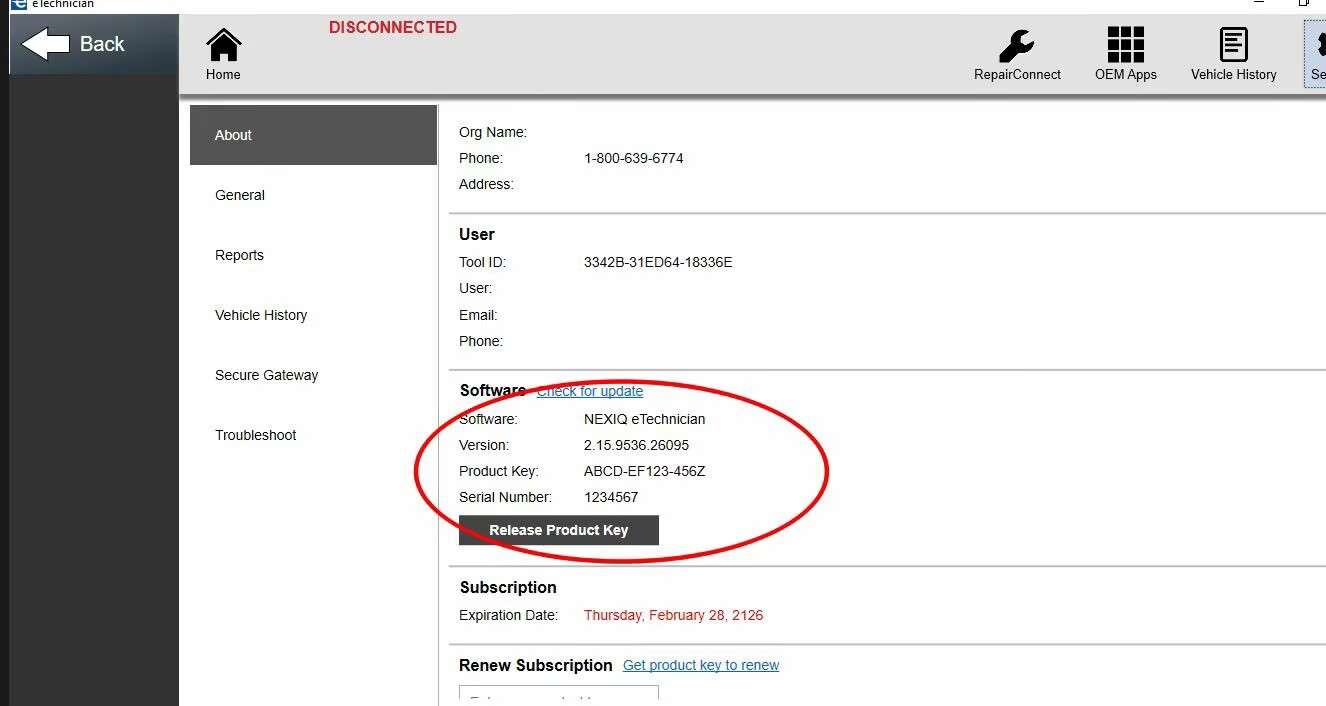This screenshot has height=706, width=1326.
Task: Select product key ABCD-EF123-456Z
Action: [645, 471]
